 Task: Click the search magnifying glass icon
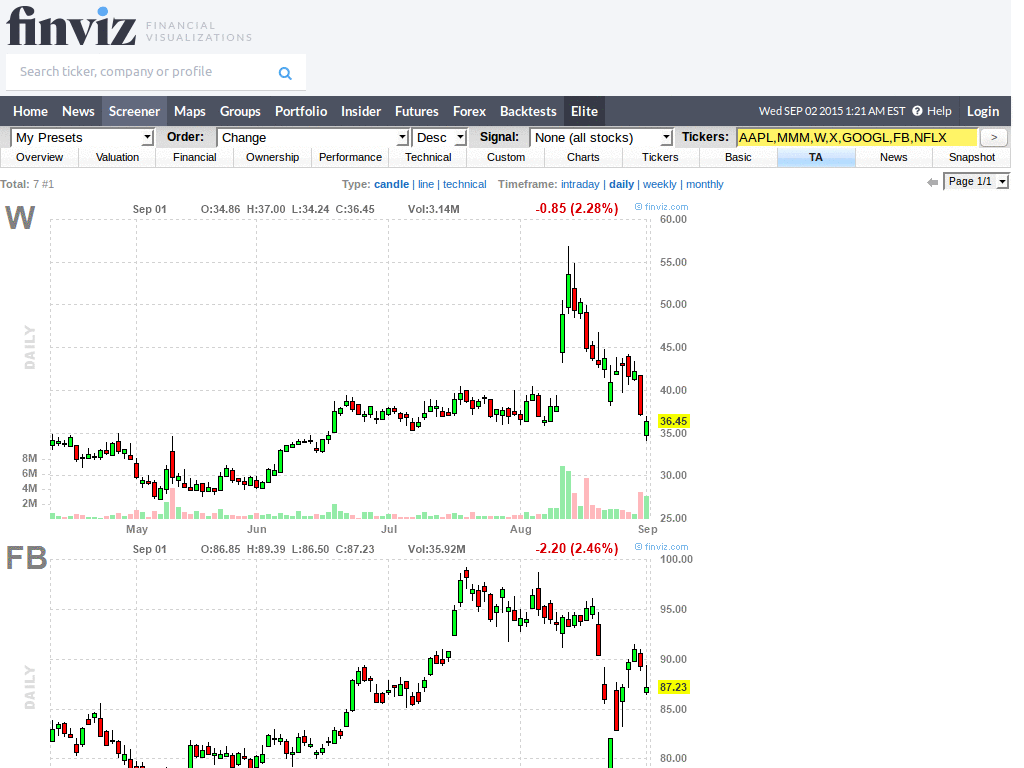pyautogui.click(x=285, y=72)
